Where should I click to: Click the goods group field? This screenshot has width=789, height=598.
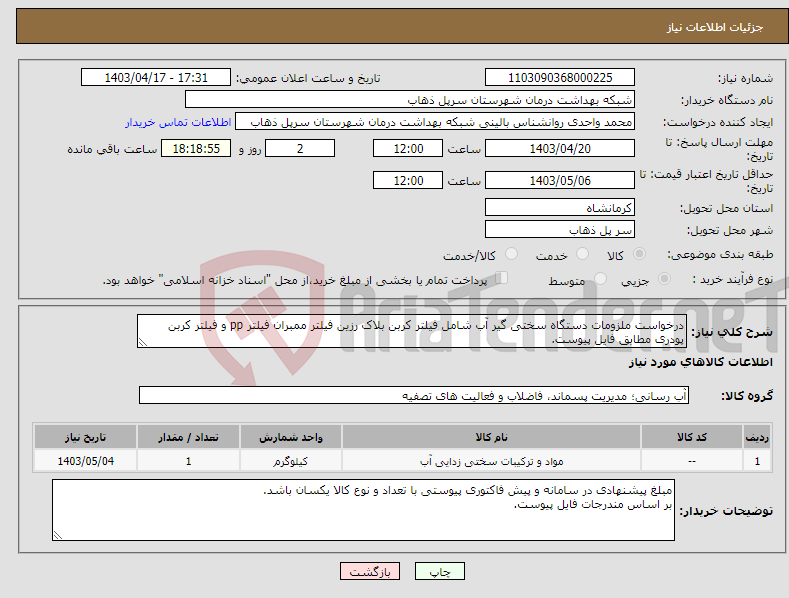[414, 396]
